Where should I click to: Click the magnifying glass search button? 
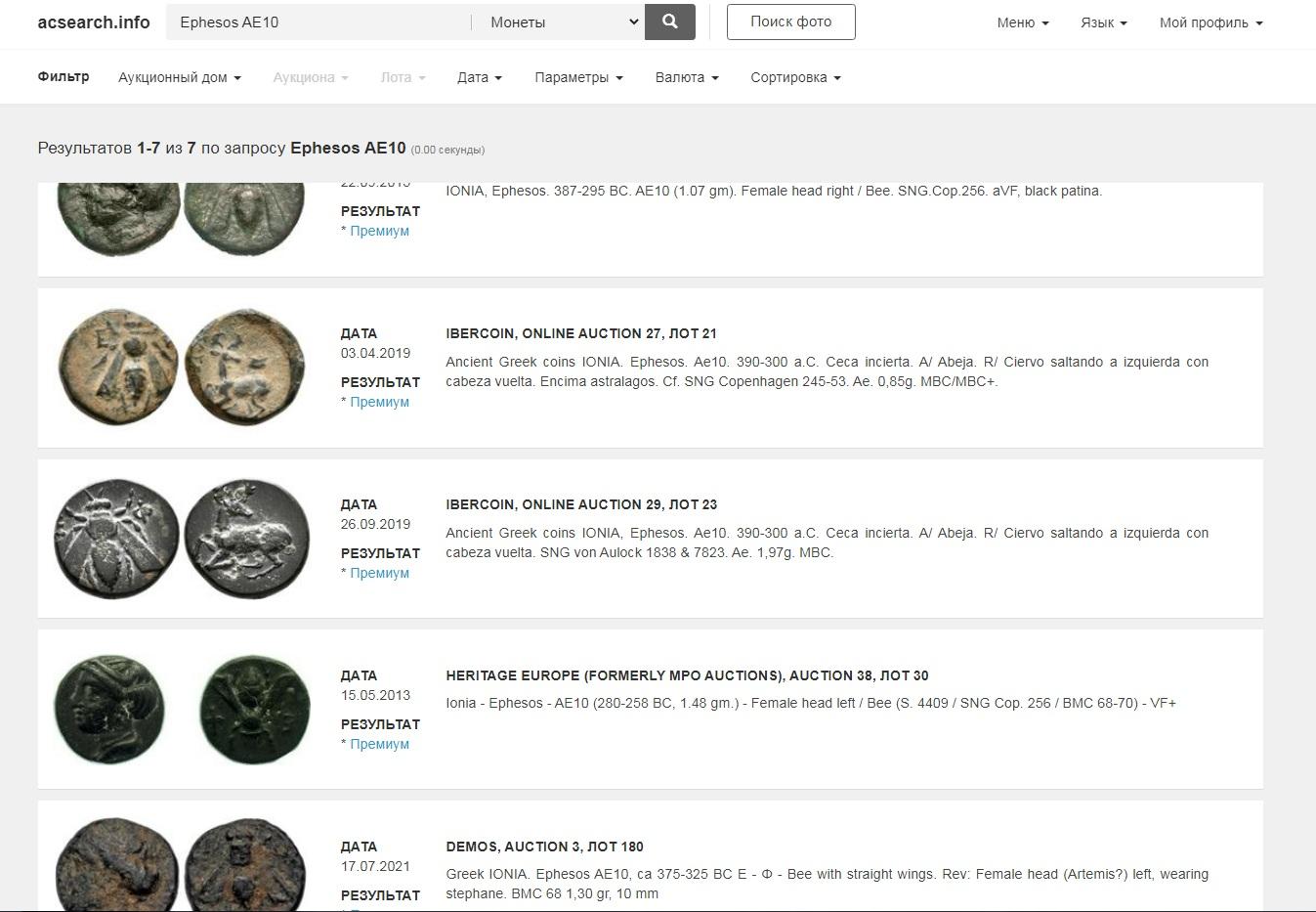point(670,22)
